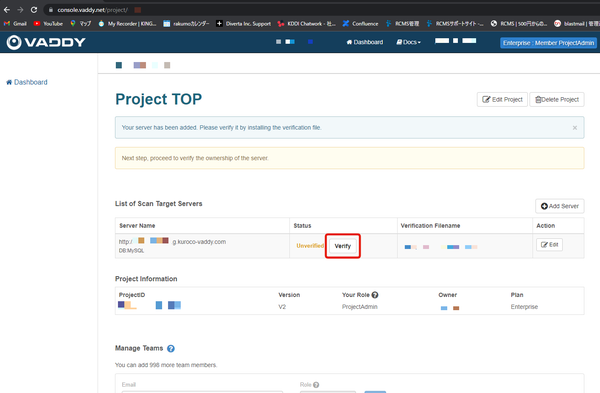Image resolution: width=600 pixels, height=393 pixels.
Task: Click the Enterprise plan value
Action: tap(524, 307)
